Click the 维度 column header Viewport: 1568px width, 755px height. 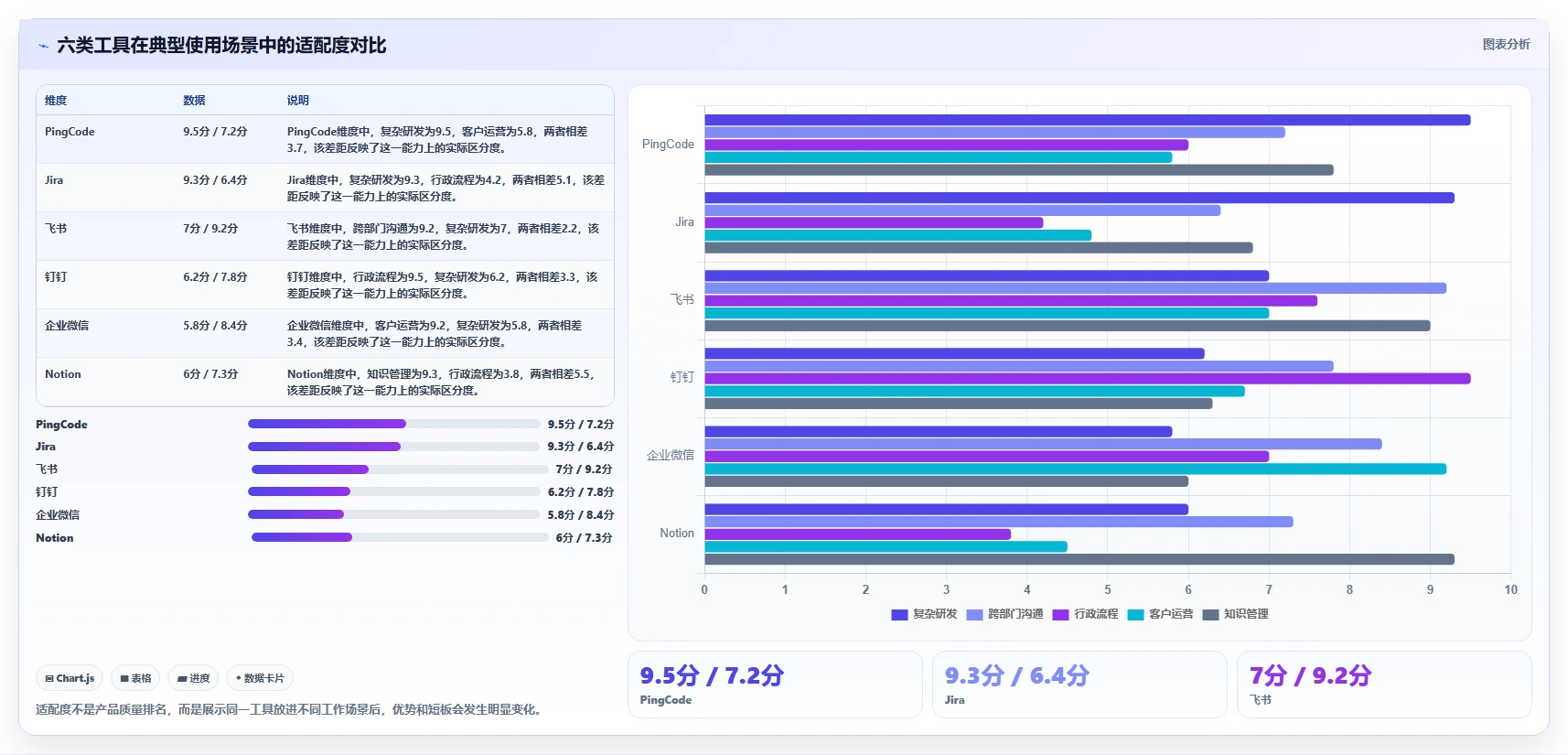click(56, 101)
